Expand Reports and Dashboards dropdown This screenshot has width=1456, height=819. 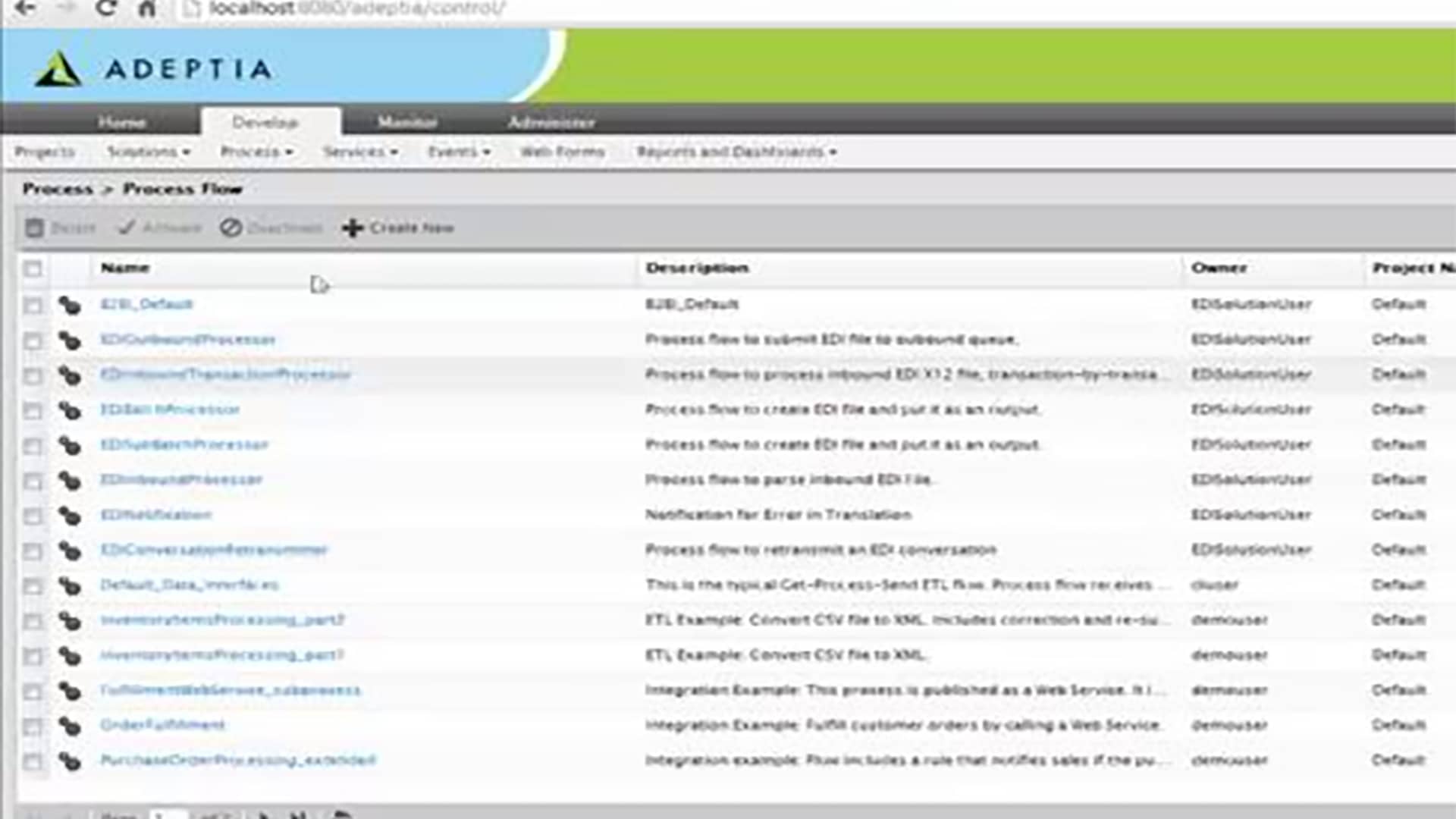(736, 152)
